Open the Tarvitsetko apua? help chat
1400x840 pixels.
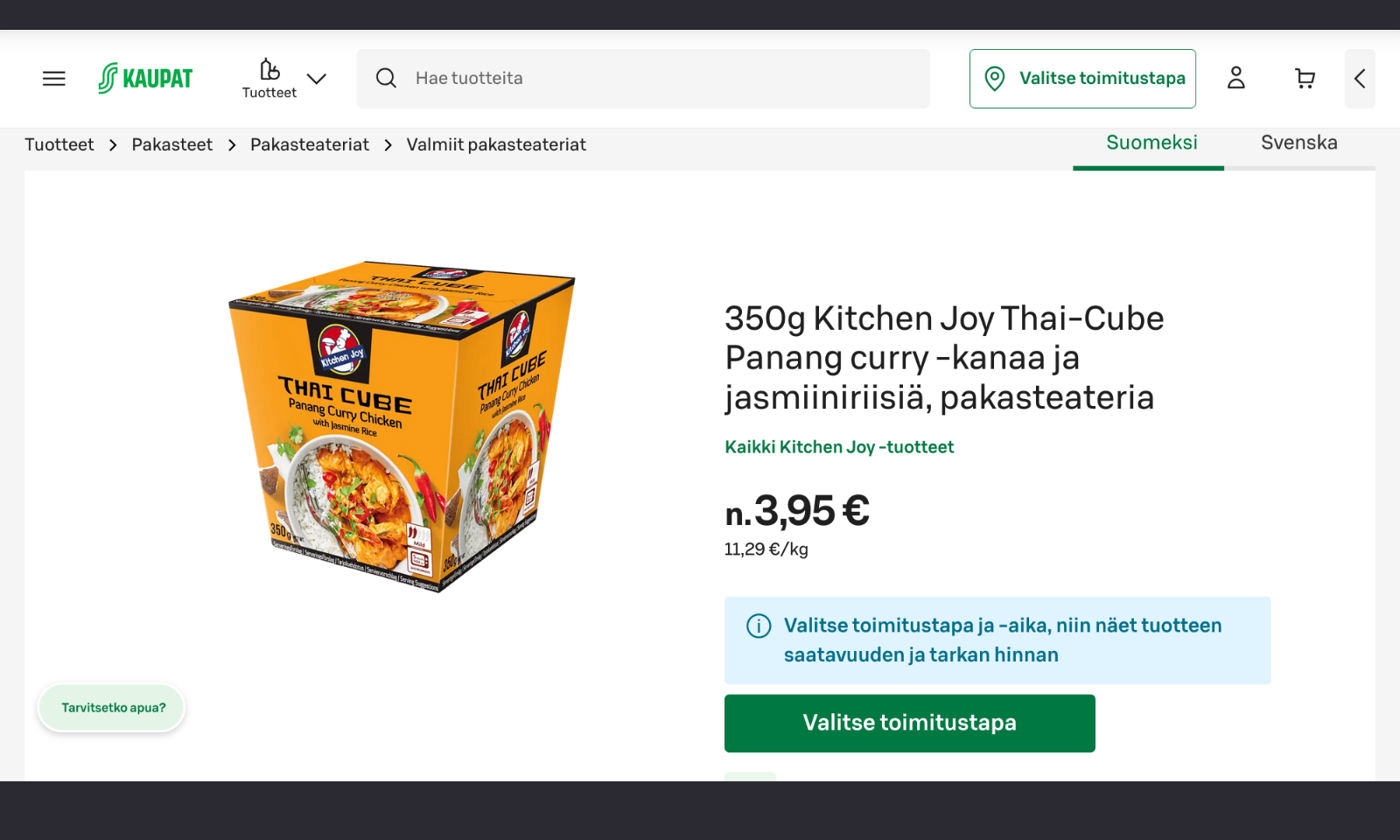point(113,708)
